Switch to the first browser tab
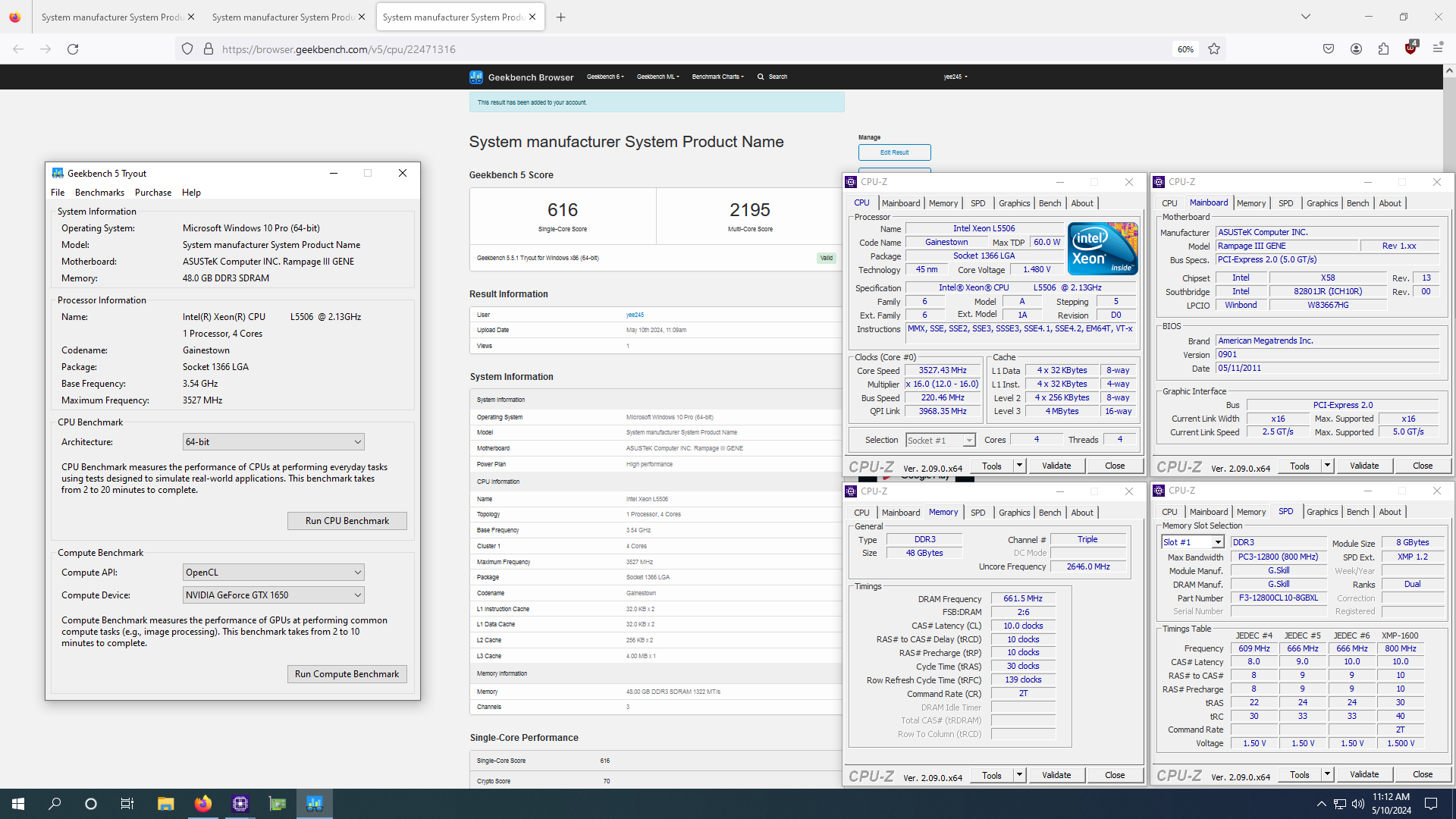1456x819 pixels. coord(111,17)
